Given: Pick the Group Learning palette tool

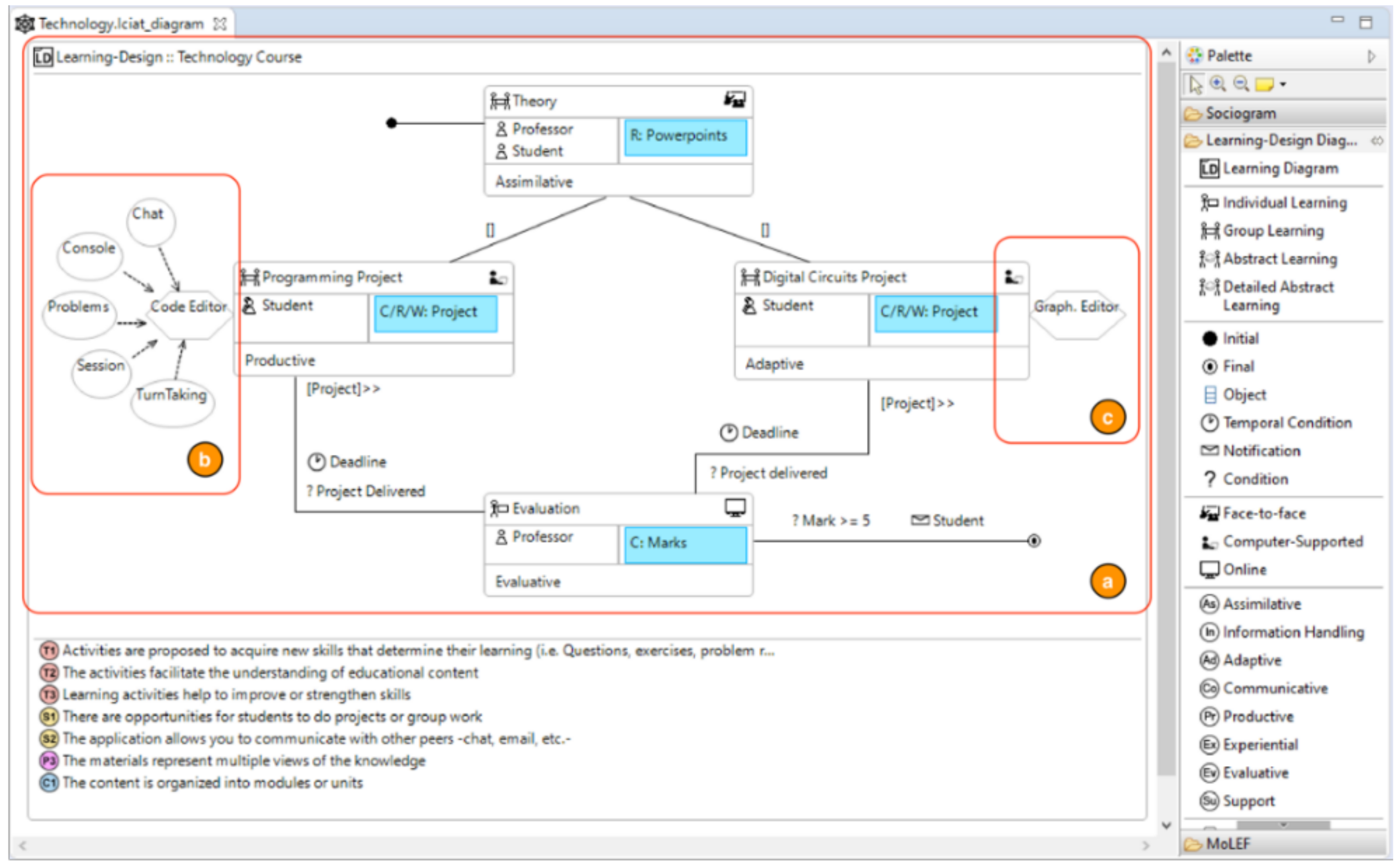Looking at the screenshot, I should [x=1272, y=231].
